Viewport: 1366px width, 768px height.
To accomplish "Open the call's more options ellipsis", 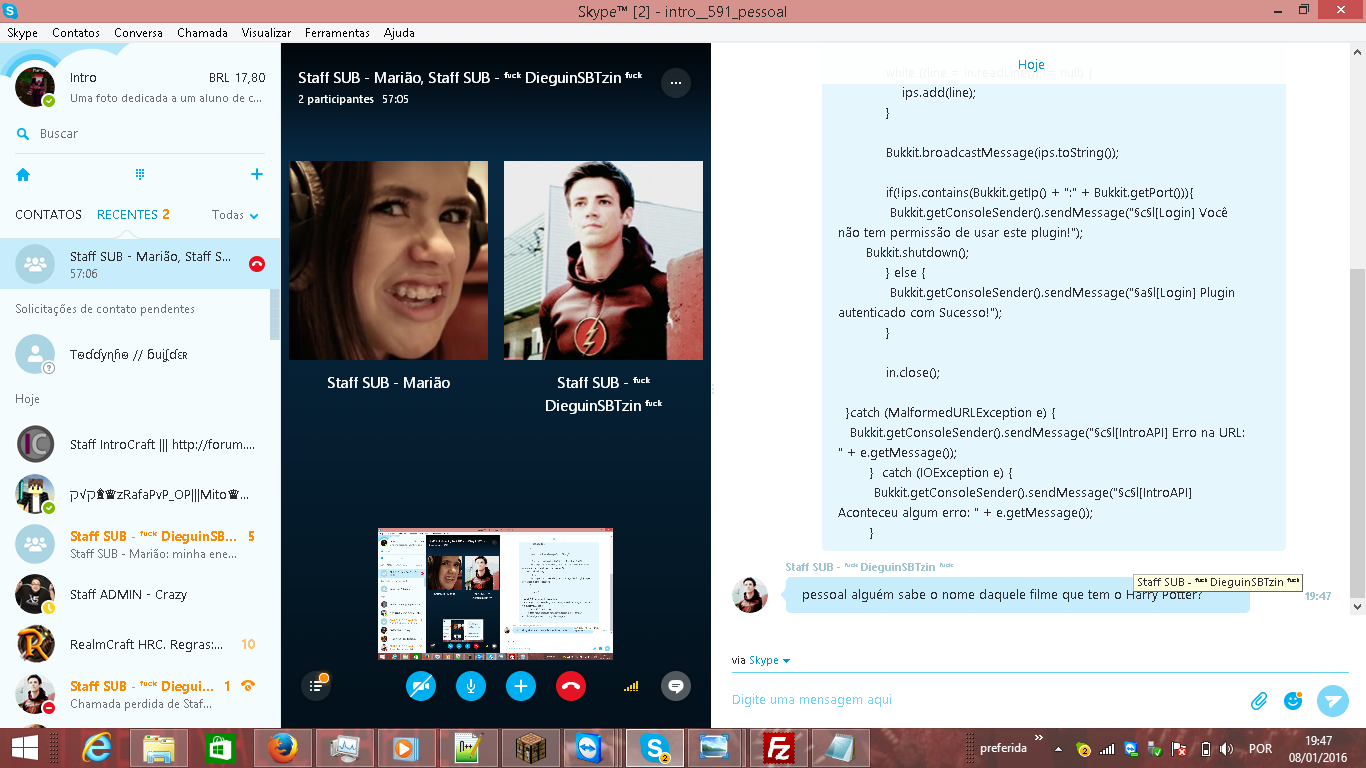I will point(676,83).
